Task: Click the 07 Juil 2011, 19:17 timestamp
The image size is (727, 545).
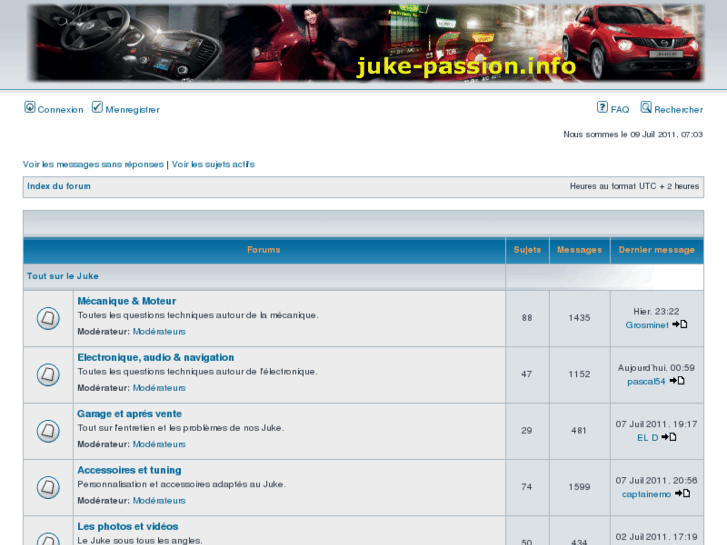Action: pyautogui.click(x=657, y=424)
